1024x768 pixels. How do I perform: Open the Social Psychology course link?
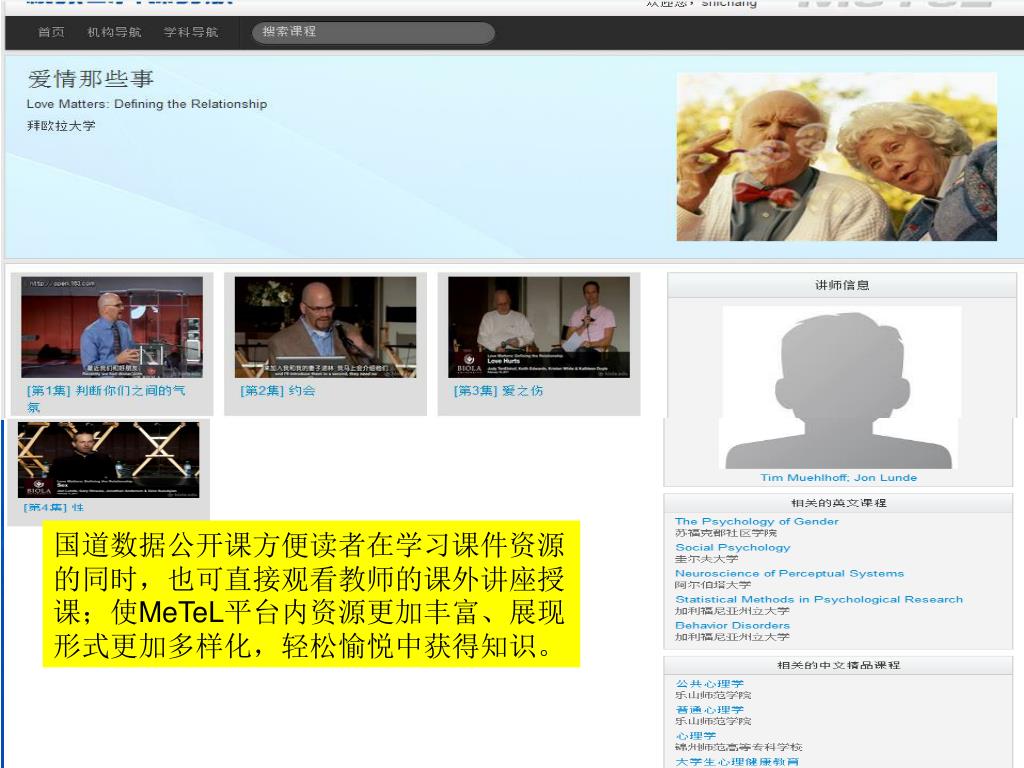(733, 547)
